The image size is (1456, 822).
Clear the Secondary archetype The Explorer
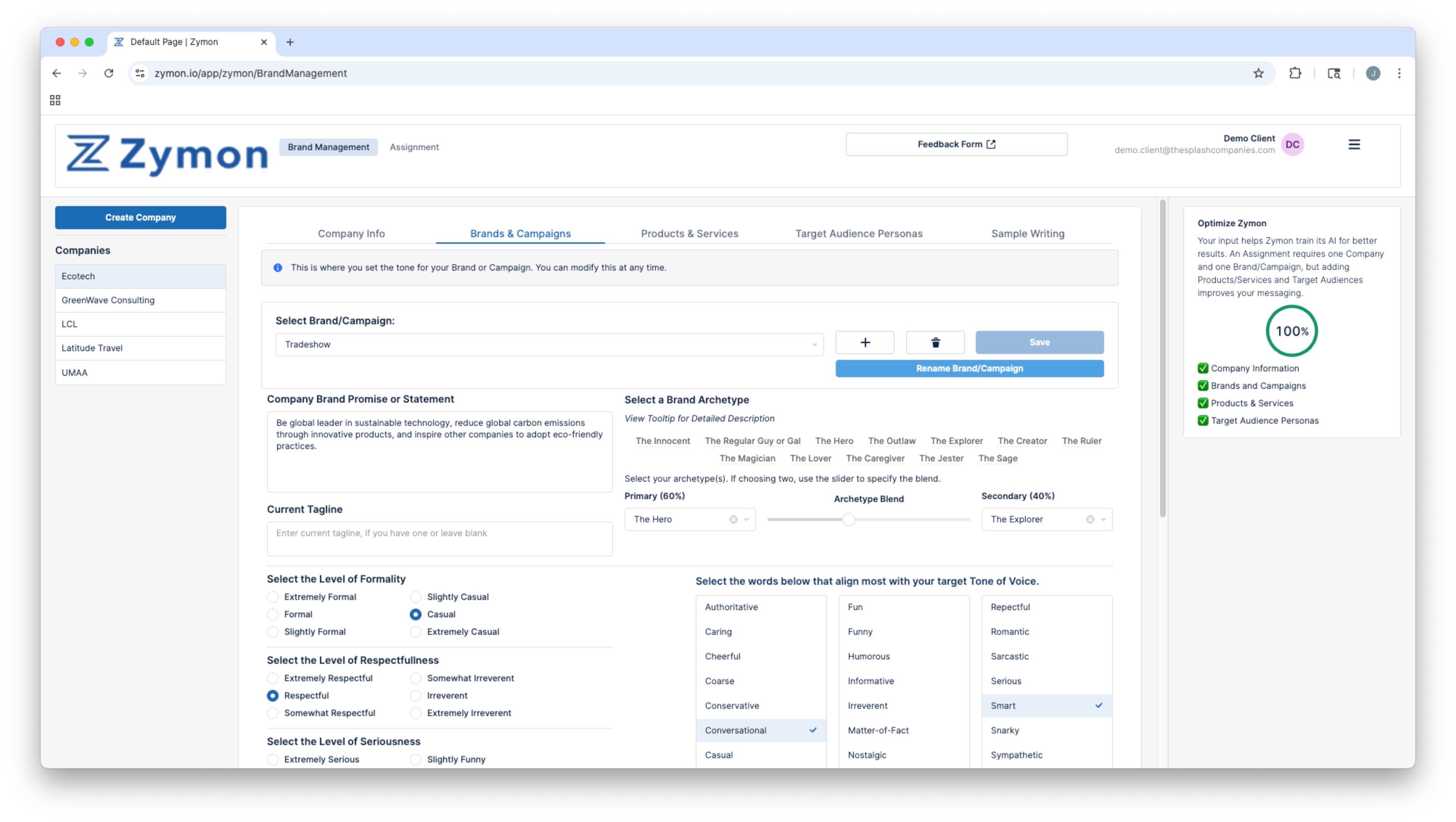point(1090,519)
